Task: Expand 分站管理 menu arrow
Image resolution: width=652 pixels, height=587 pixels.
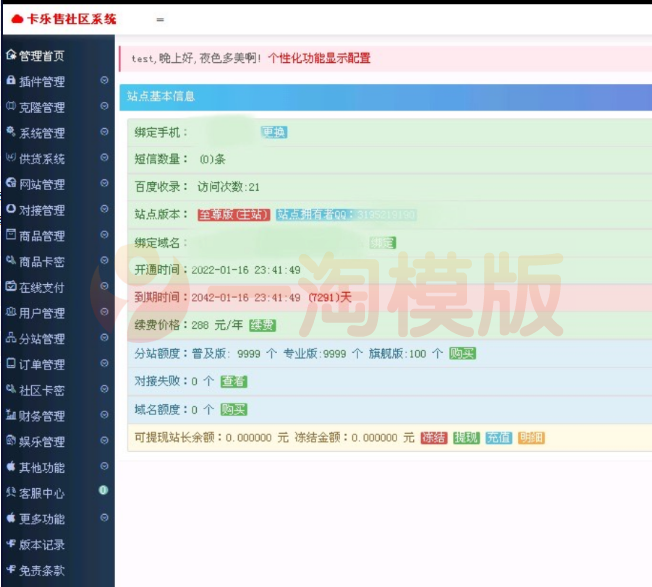Action: click(x=104, y=338)
